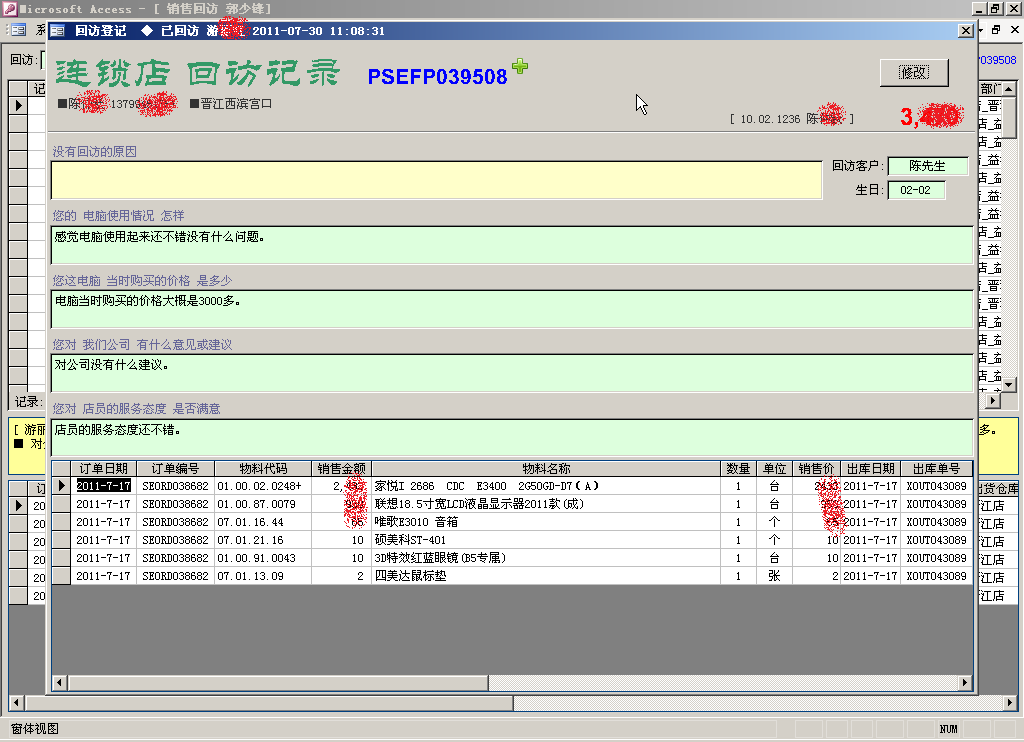The width and height of the screenshot is (1024, 742).
Task: Select the 唯歌E3010 音箱 cell
Action: tap(546, 522)
